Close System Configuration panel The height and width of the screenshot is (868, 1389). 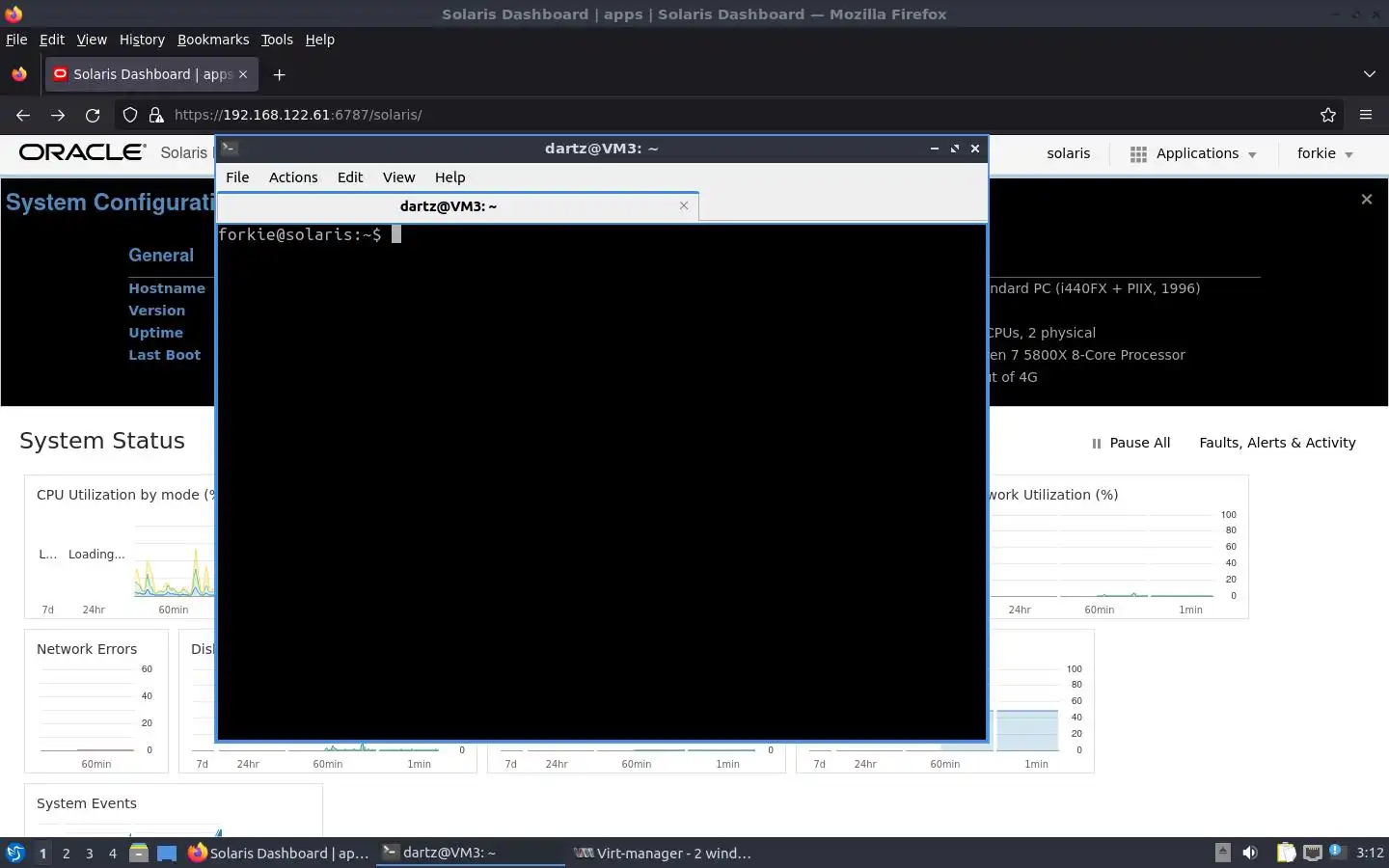(1366, 199)
